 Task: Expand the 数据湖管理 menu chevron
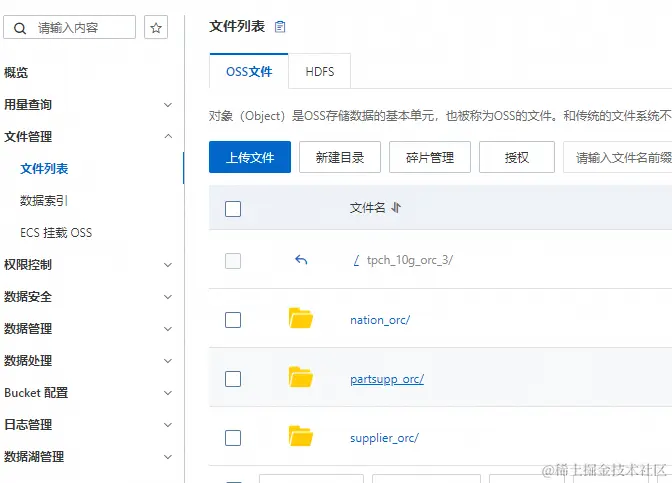168,457
